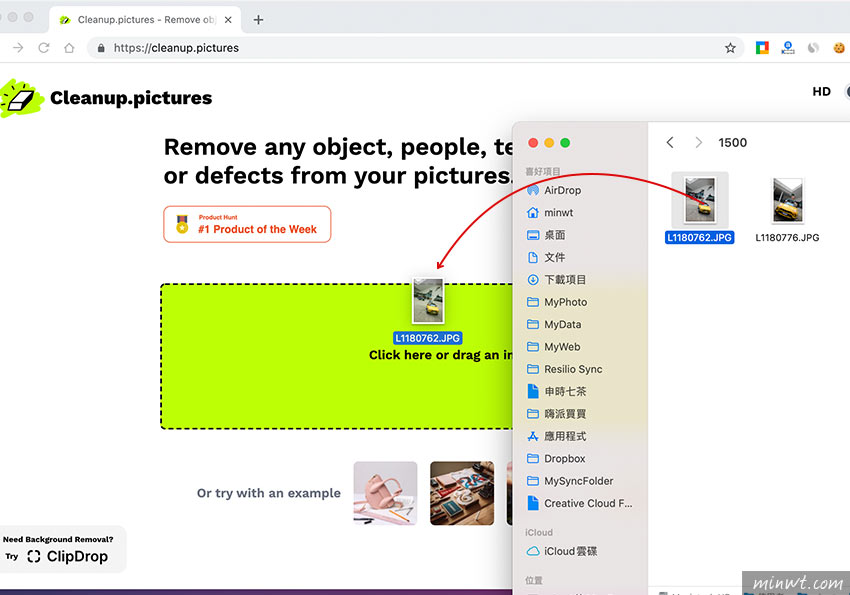850x595 pixels.
Task: Click the 'Or try with an example' text
Action: pyautogui.click(x=269, y=493)
